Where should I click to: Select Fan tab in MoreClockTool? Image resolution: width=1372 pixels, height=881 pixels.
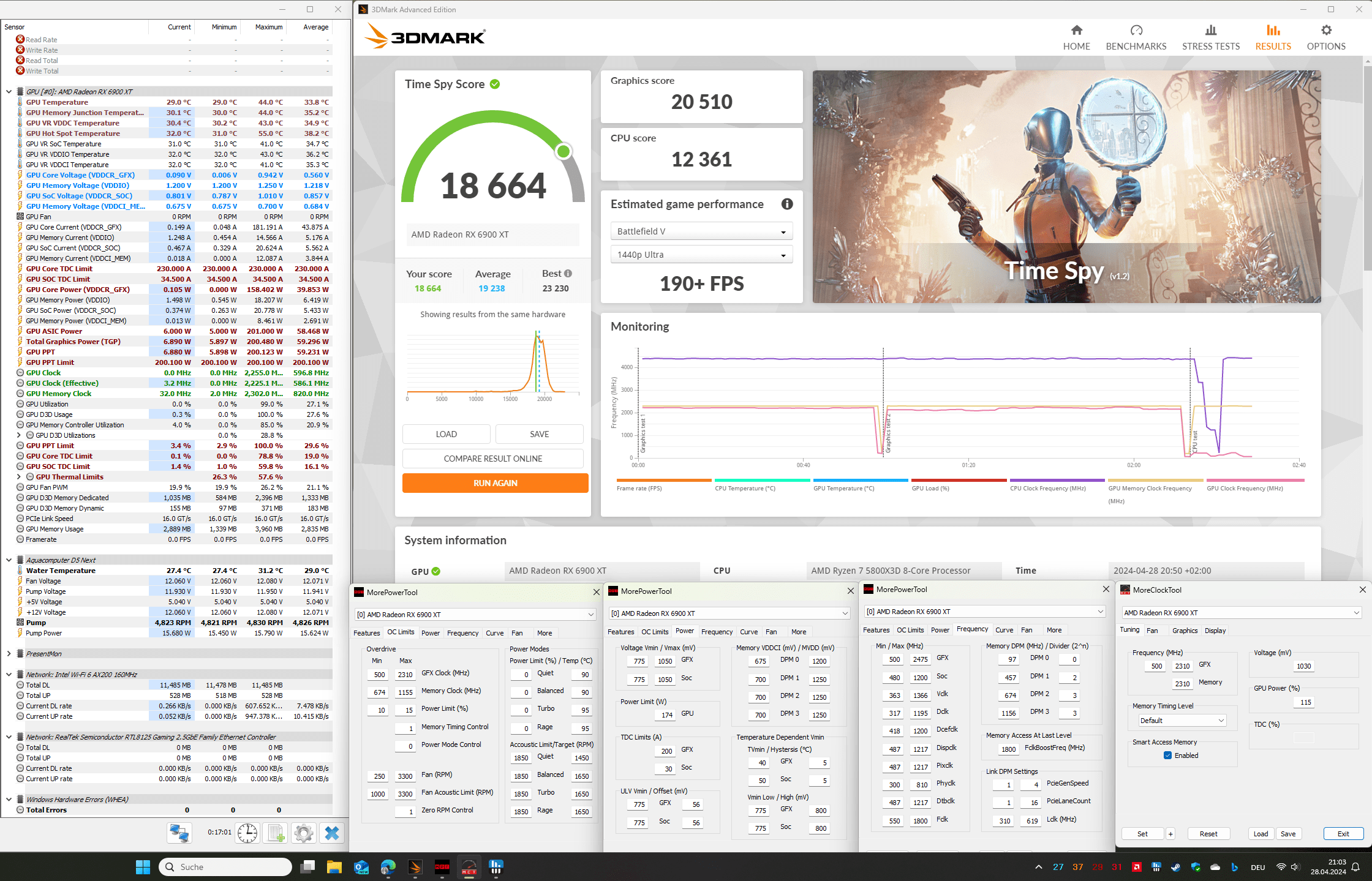1152,630
